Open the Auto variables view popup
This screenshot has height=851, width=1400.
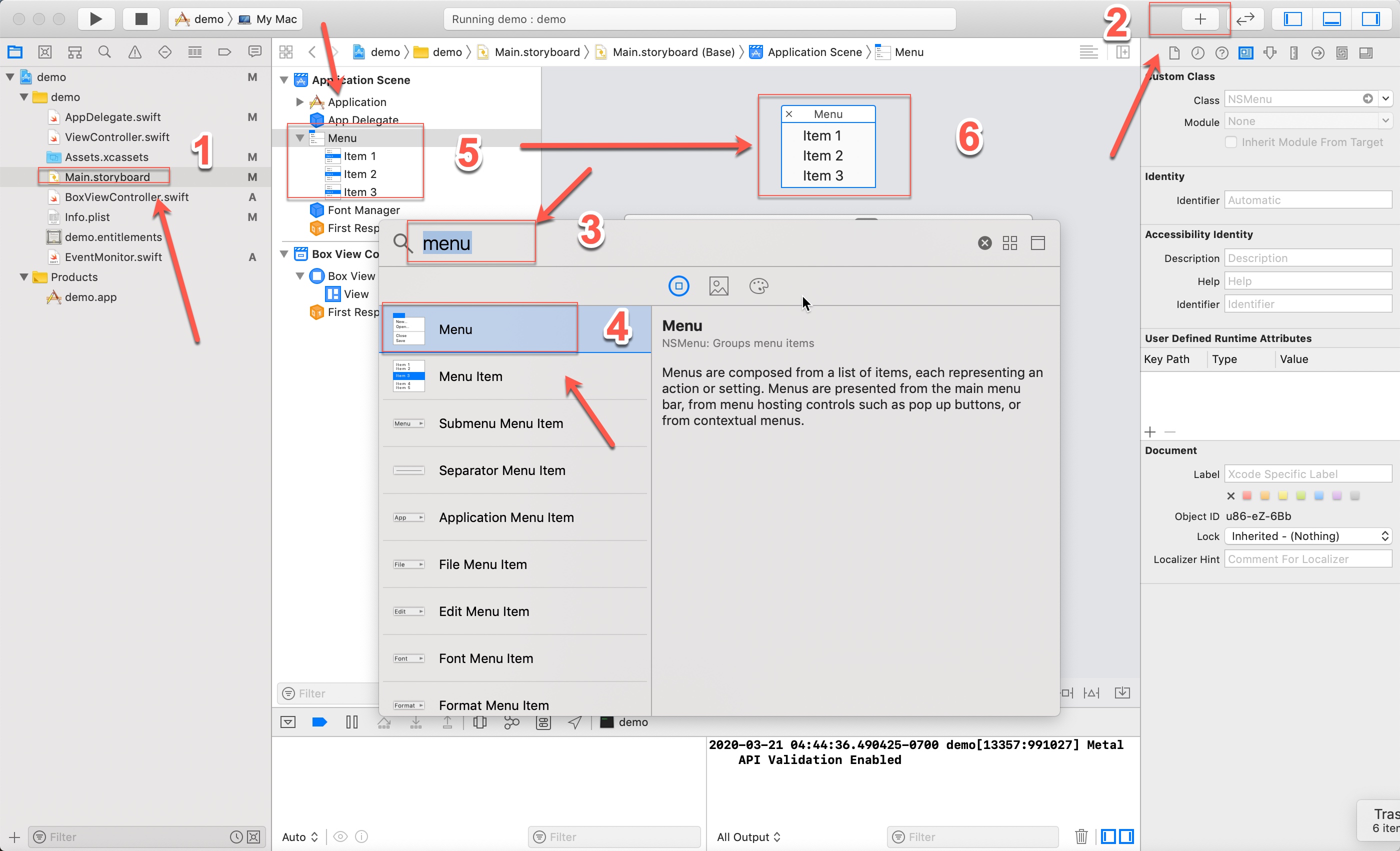pyautogui.click(x=300, y=837)
